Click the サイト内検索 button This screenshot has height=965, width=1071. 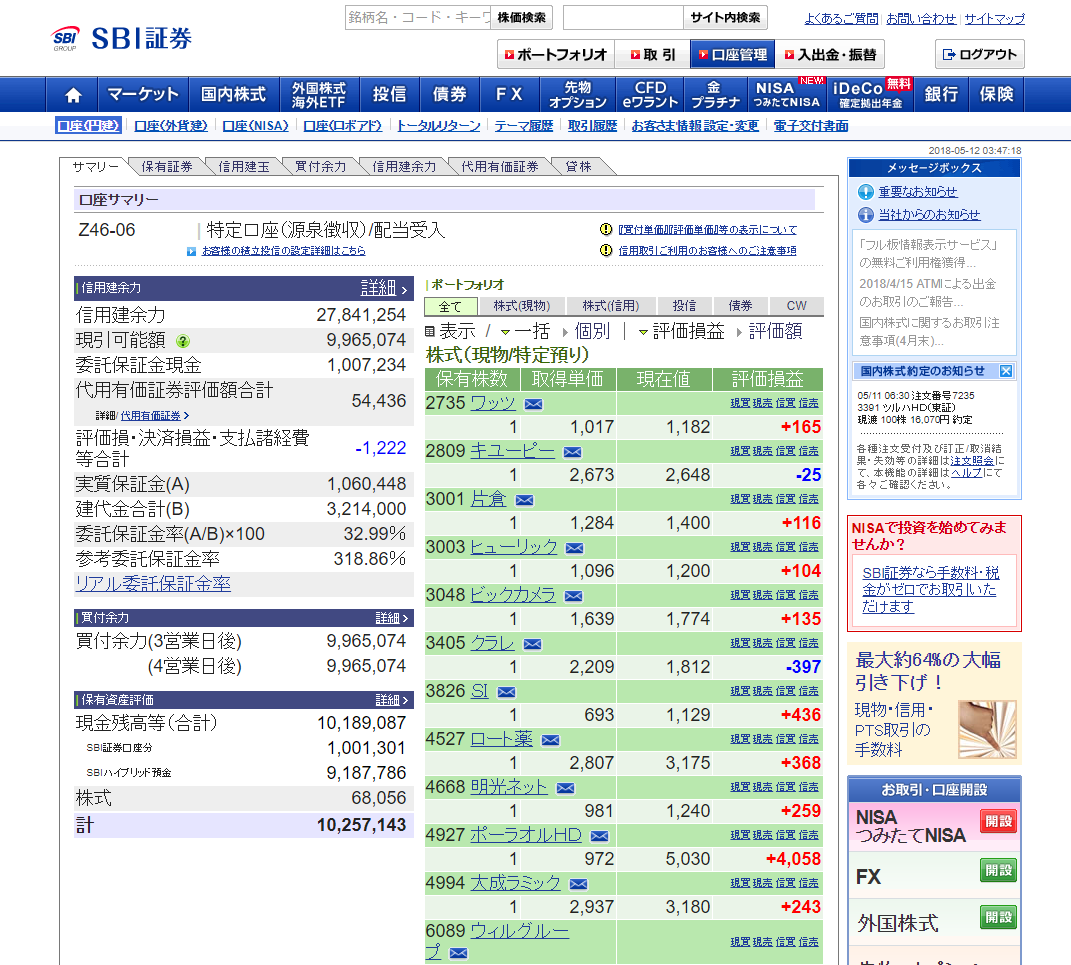(725, 18)
